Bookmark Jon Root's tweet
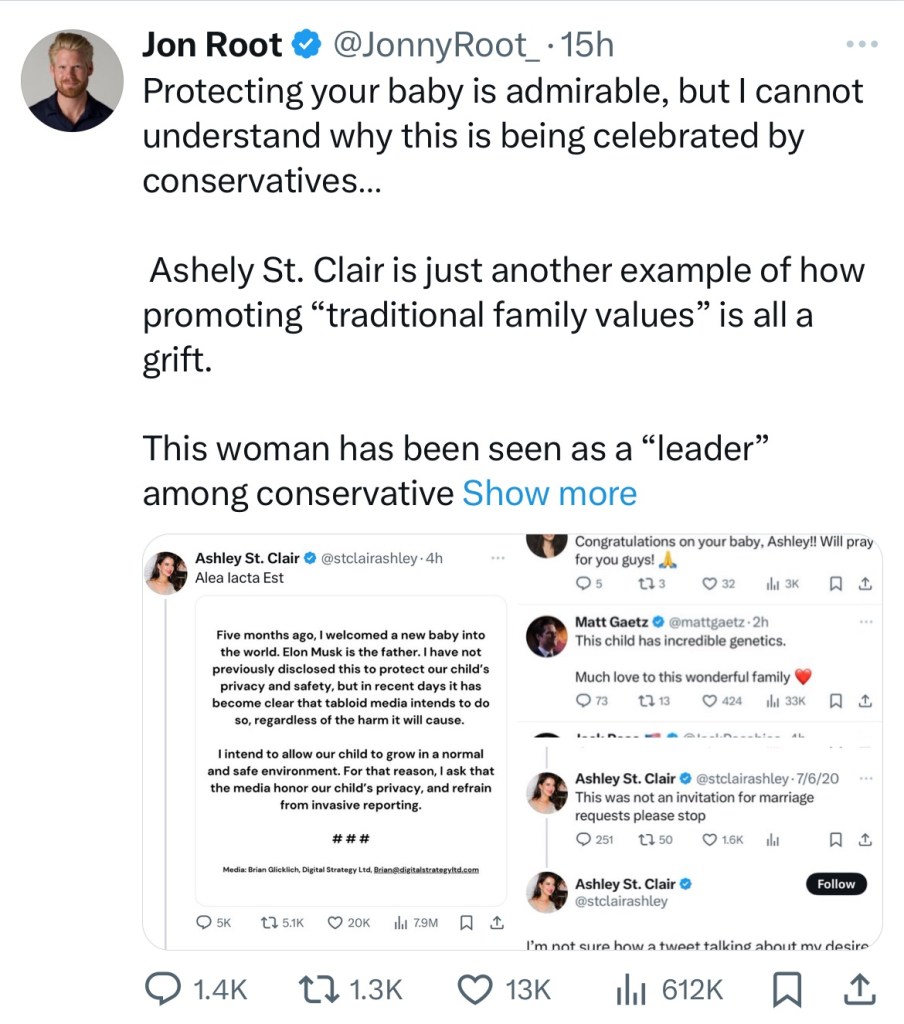The image size is (904, 1024). 790,989
